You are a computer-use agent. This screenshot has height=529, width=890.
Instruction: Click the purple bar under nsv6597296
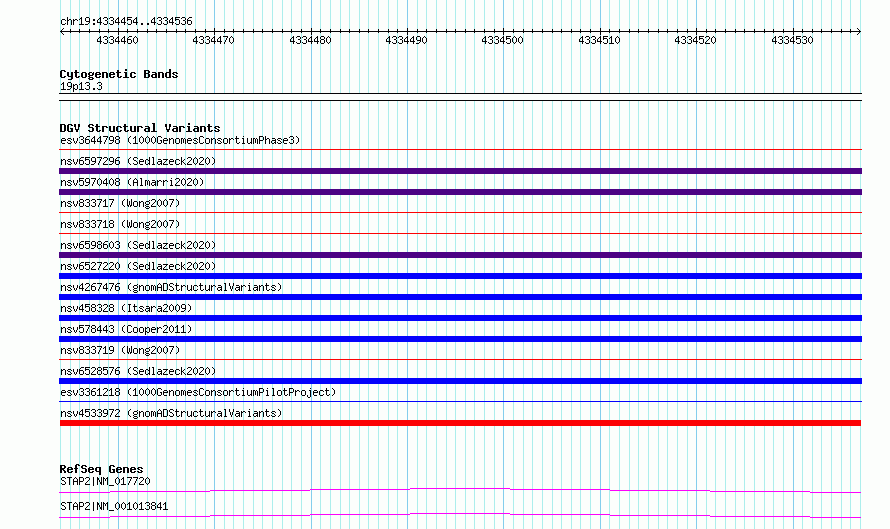[x=460, y=171]
